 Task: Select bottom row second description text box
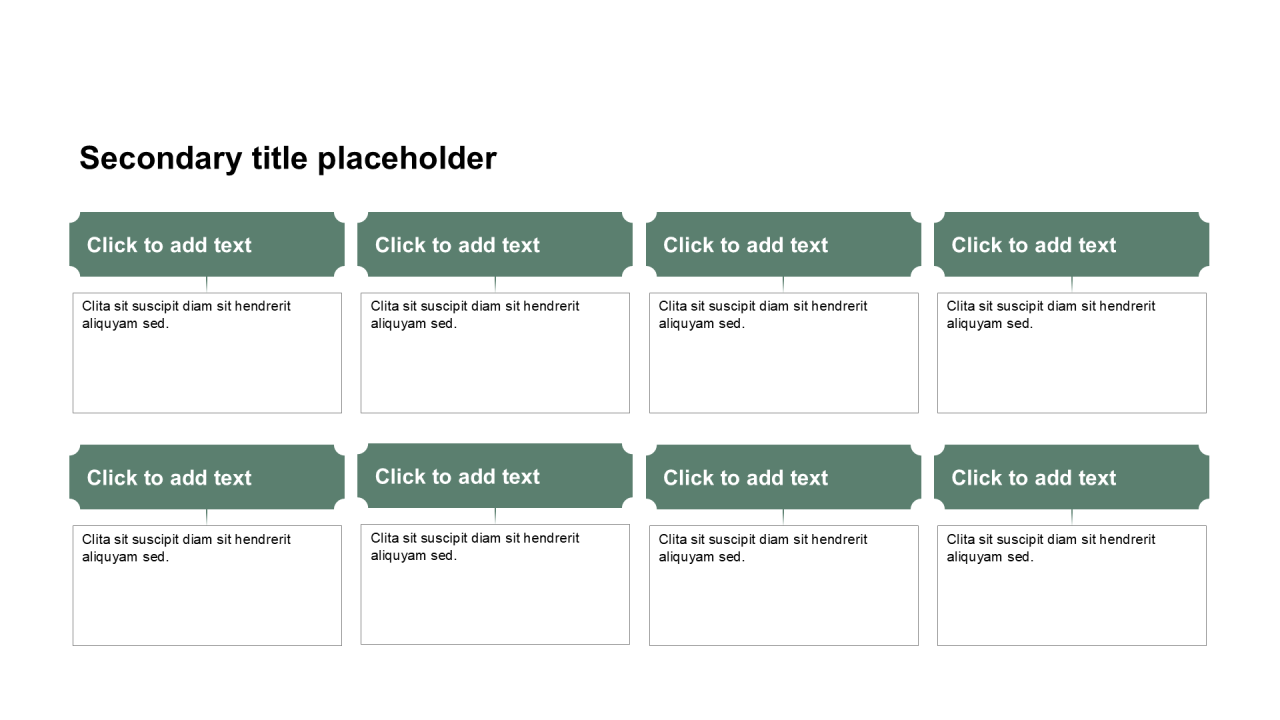click(x=495, y=584)
